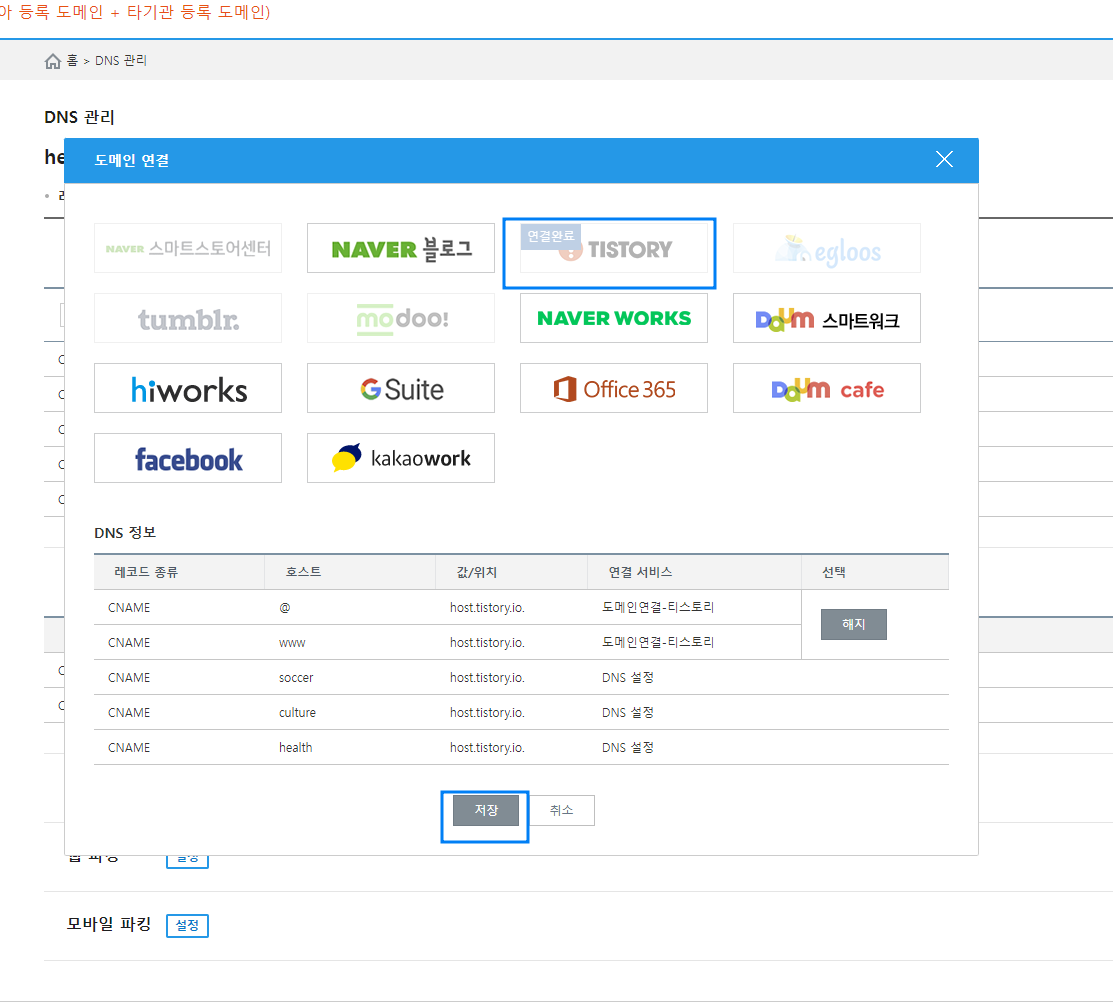
Task: Select the facebook service tile
Action: point(187,458)
